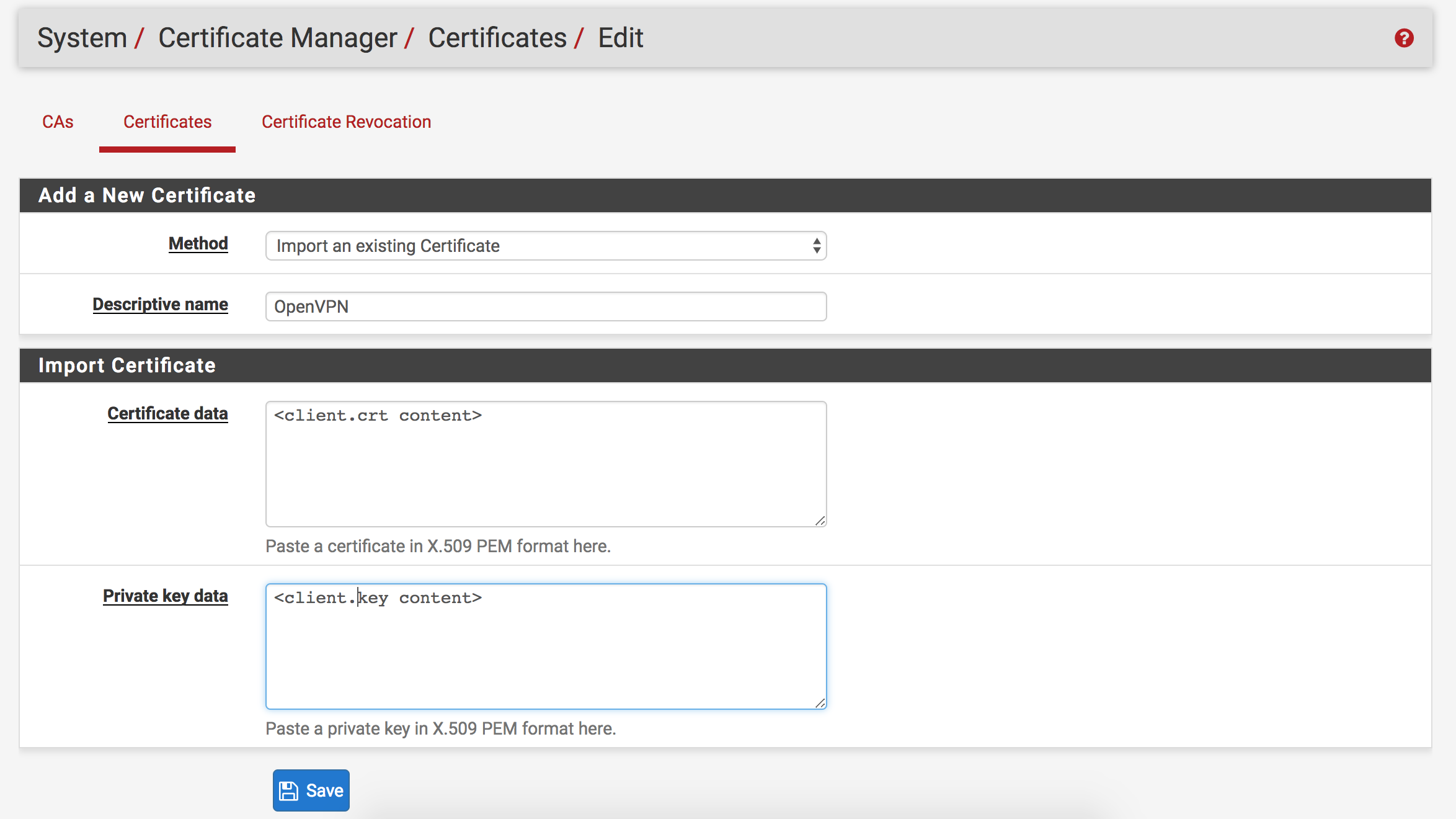Click the System breadcrumb link

point(81,37)
